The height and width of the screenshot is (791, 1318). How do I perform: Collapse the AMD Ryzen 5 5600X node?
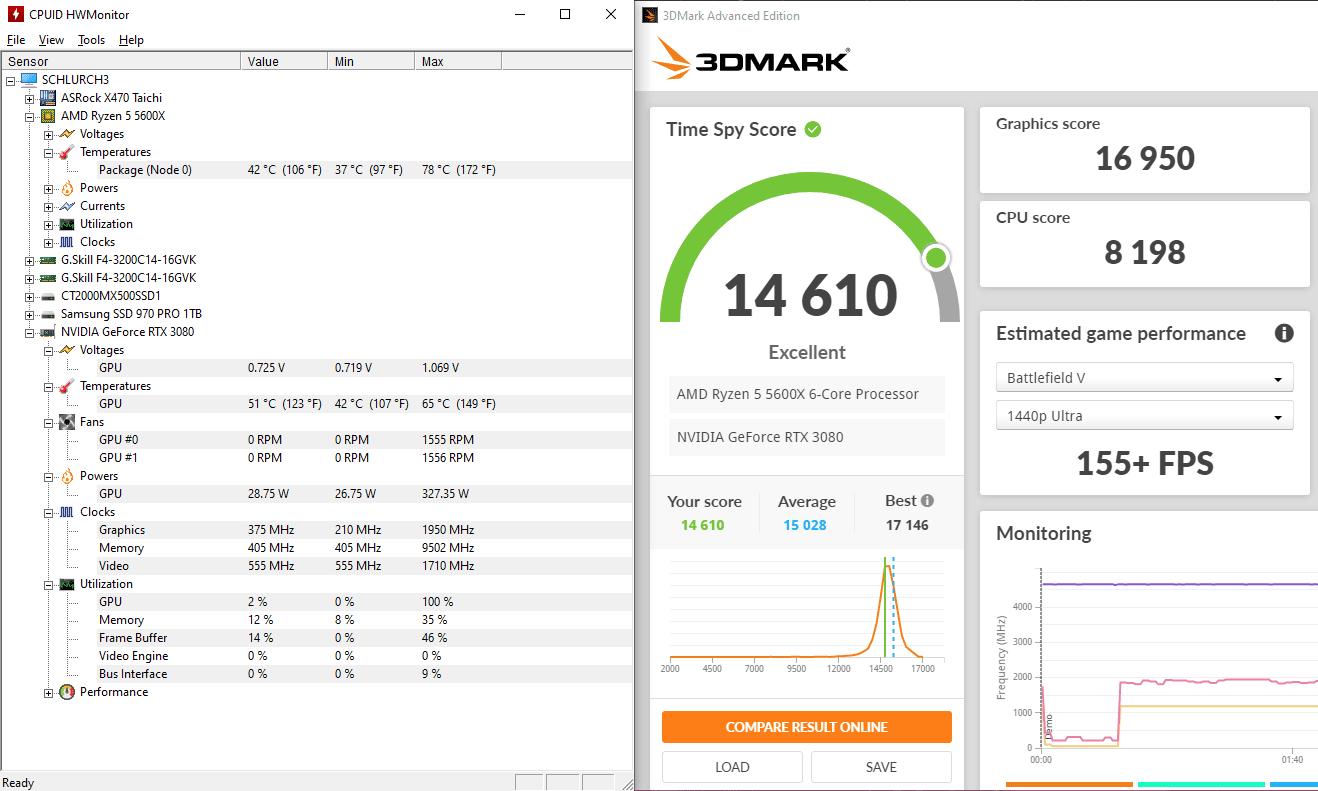tap(30, 116)
